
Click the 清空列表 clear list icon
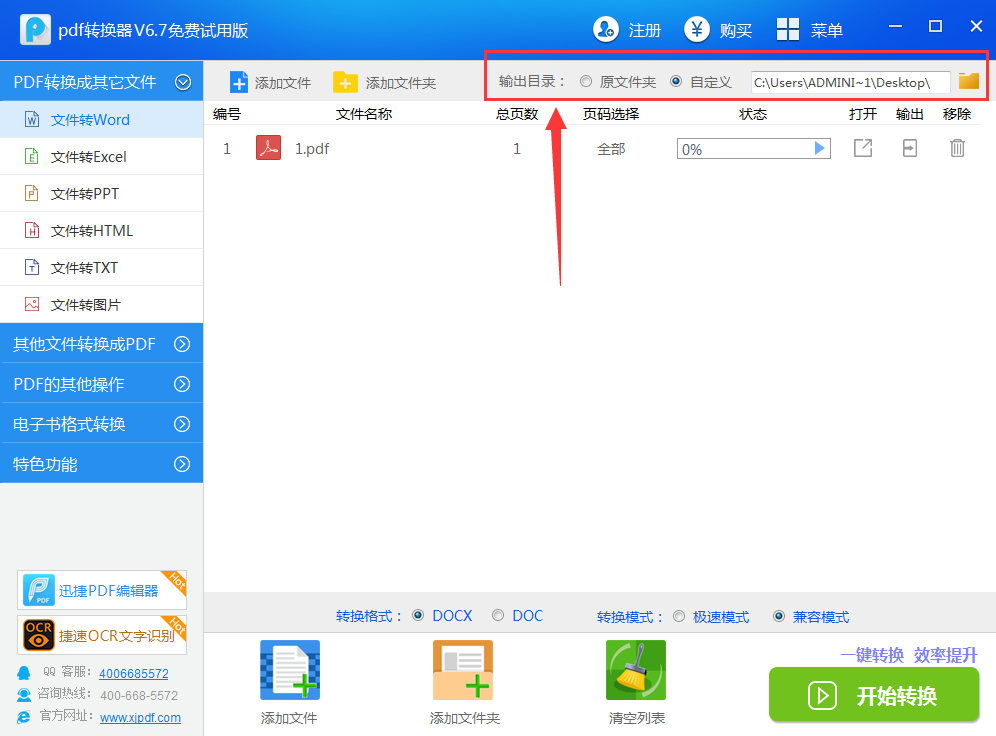pos(636,669)
